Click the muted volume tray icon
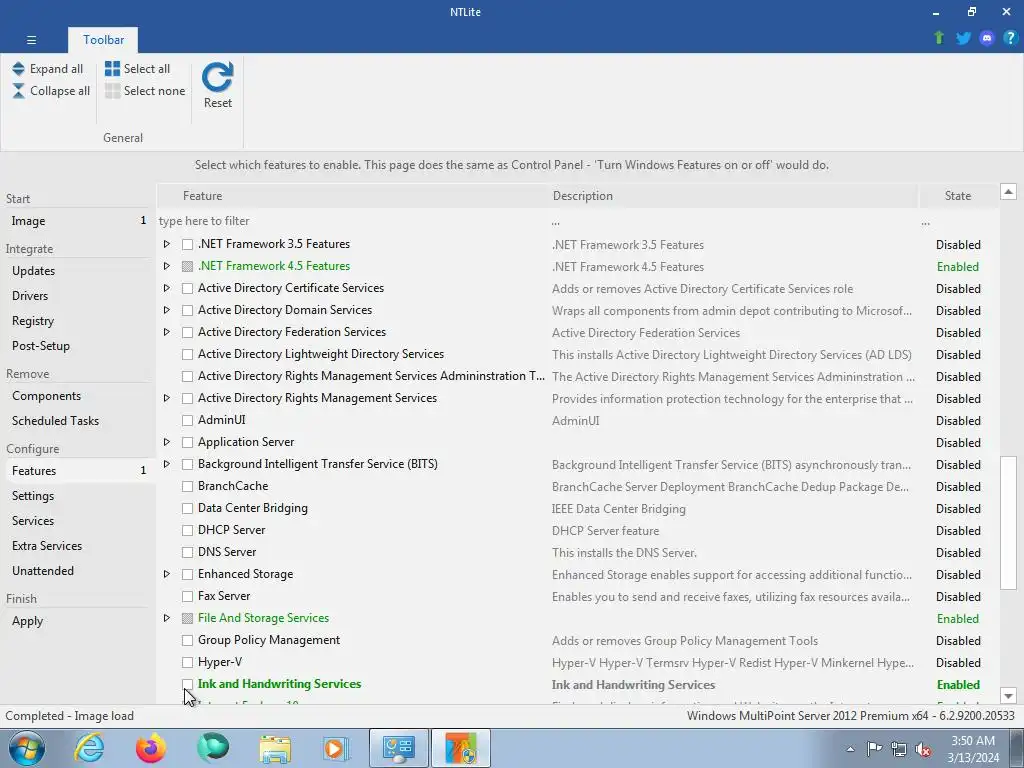1024x768 pixels. (923, 749)
